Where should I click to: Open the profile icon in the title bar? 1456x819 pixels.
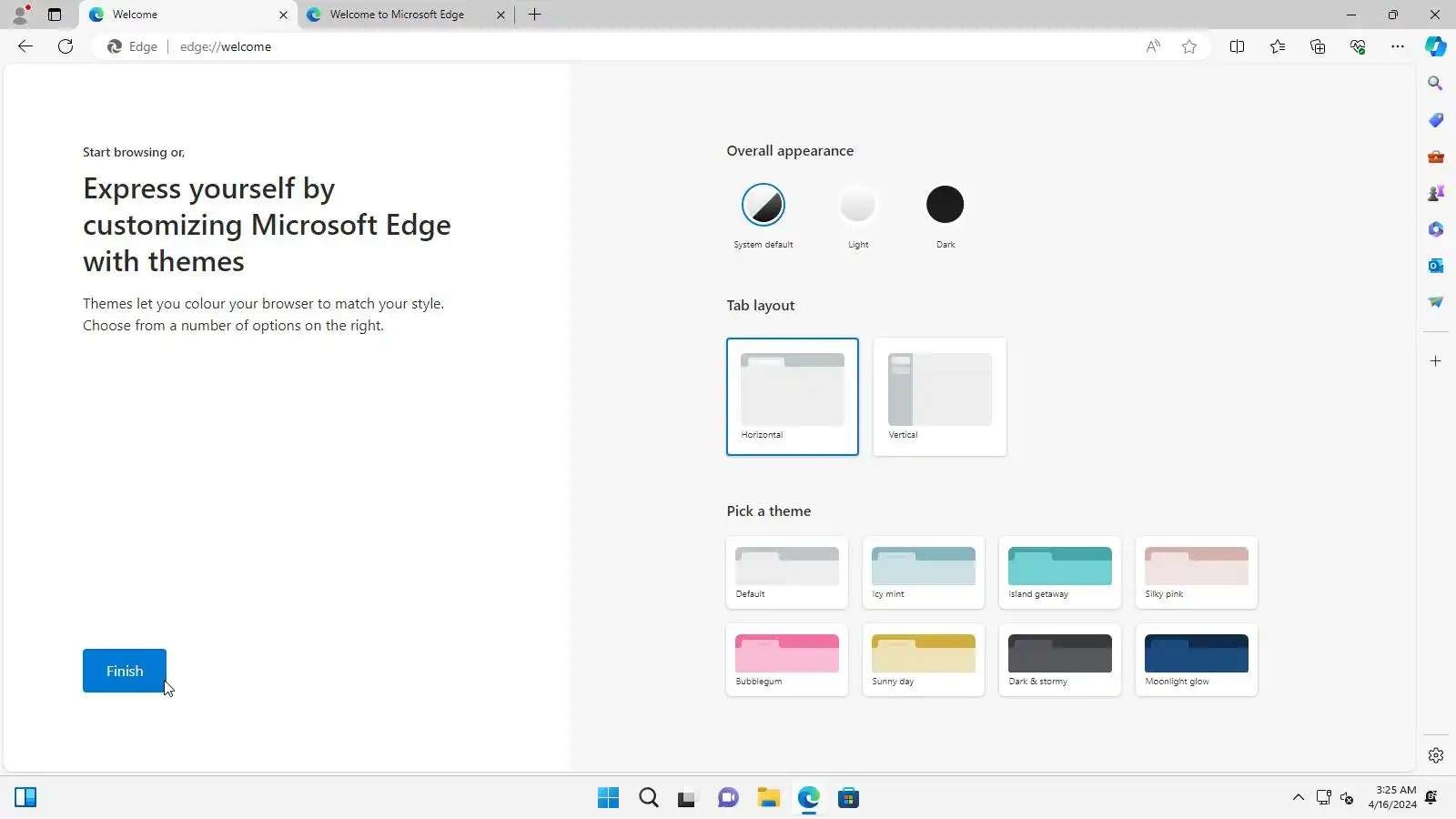pyautogui.click(x=21, y=15)
